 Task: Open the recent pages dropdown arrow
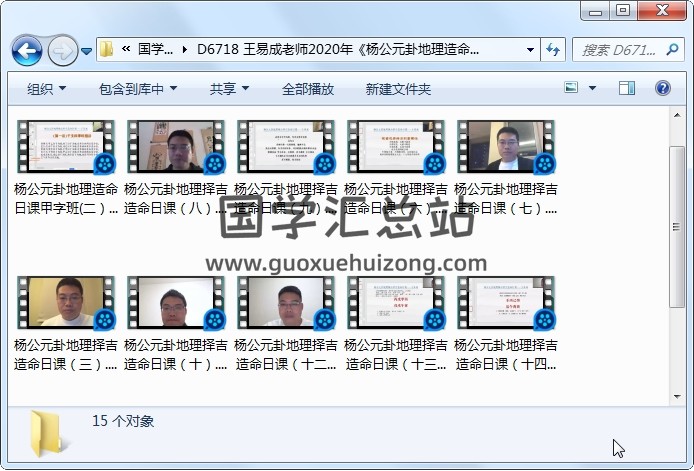tap(87, 50)
